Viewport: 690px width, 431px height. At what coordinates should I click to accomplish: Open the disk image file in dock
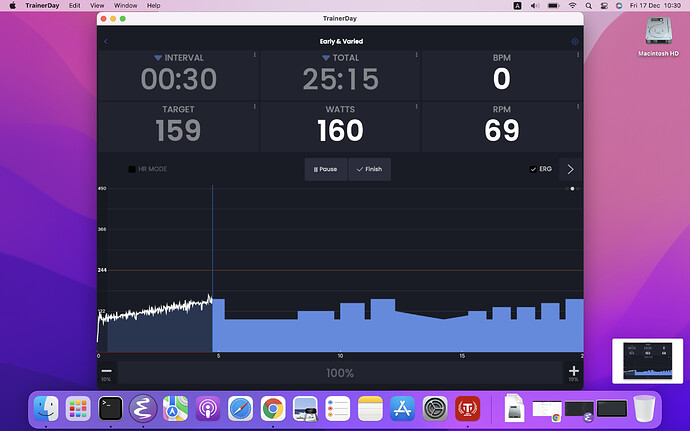(x=514, y=408)
